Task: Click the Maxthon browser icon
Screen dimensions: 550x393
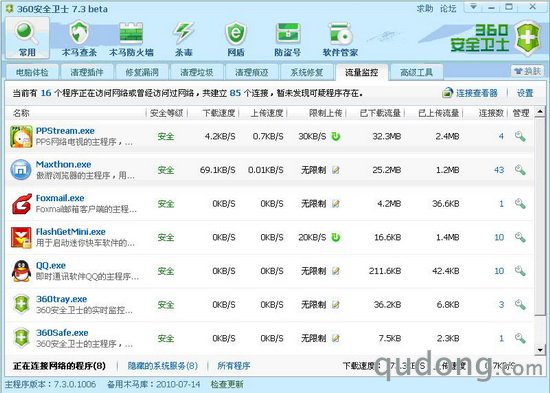Action: pos(21,170)
